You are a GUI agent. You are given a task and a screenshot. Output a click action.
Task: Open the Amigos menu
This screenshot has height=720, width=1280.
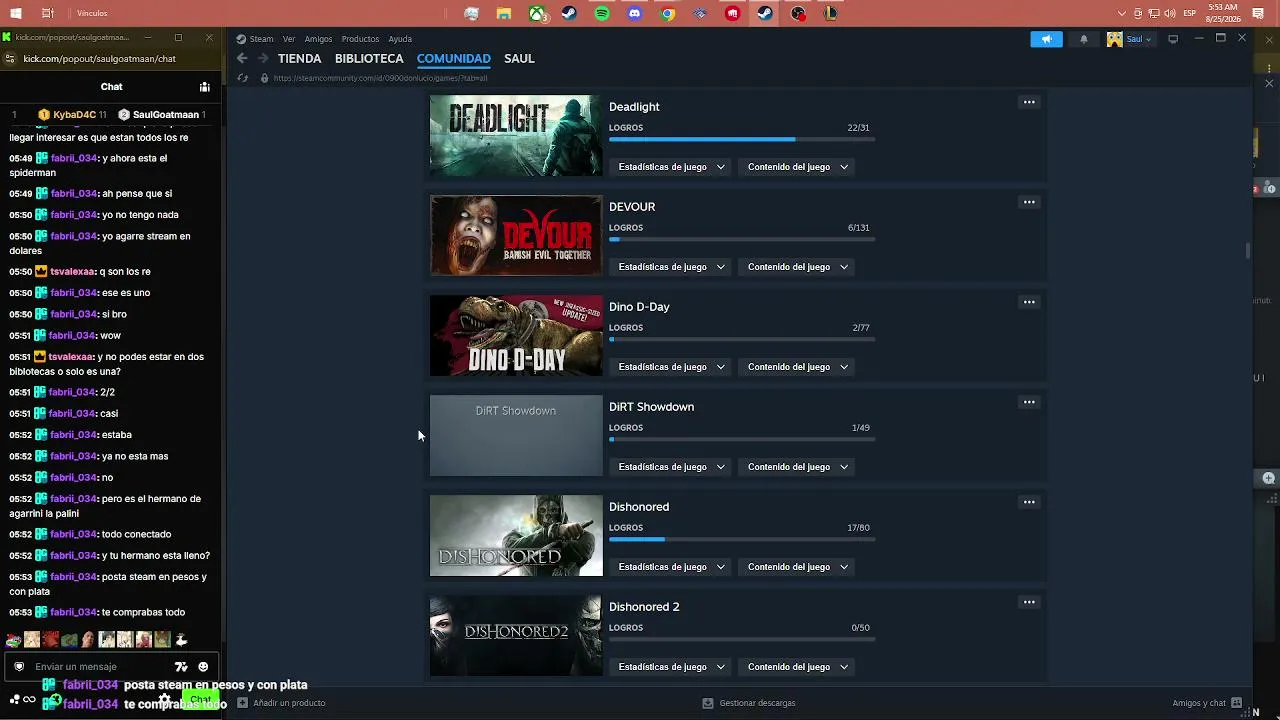click(318, 39)
